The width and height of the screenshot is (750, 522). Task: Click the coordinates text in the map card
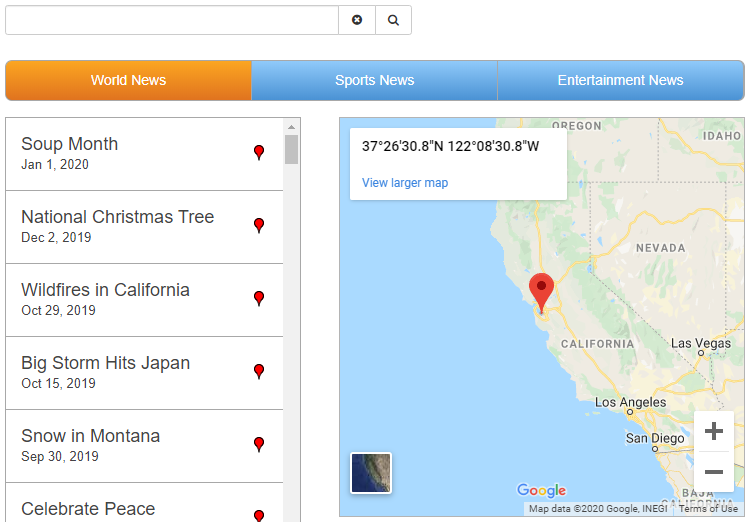pos(450,146)
